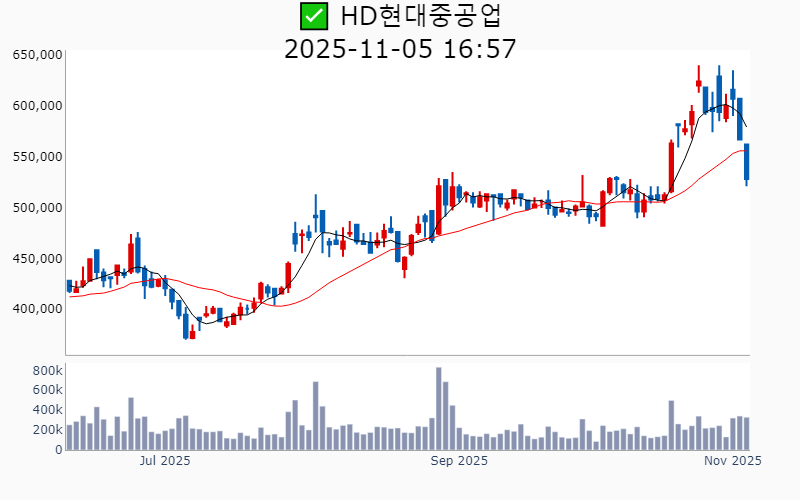Click the 2025-11-05 16:57 timestamp

[400, 48]
